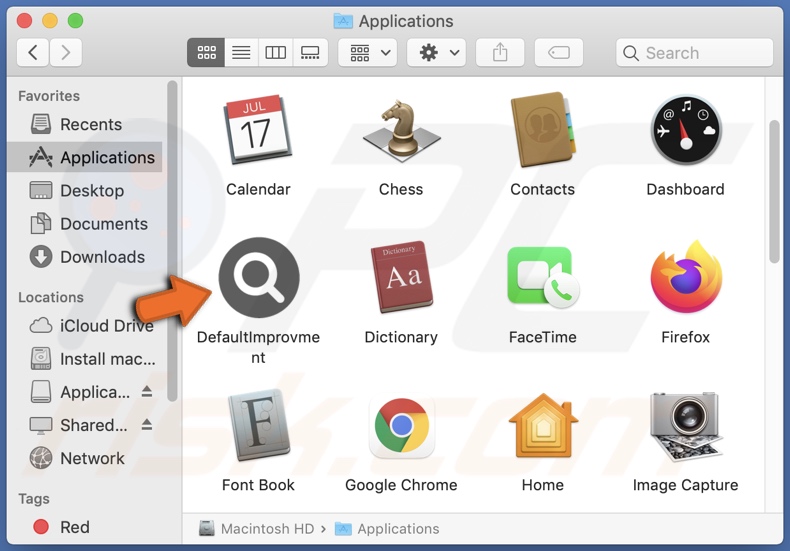Click the sidebar vertical scrollbar
790x551 pixels.
[172, 241]
